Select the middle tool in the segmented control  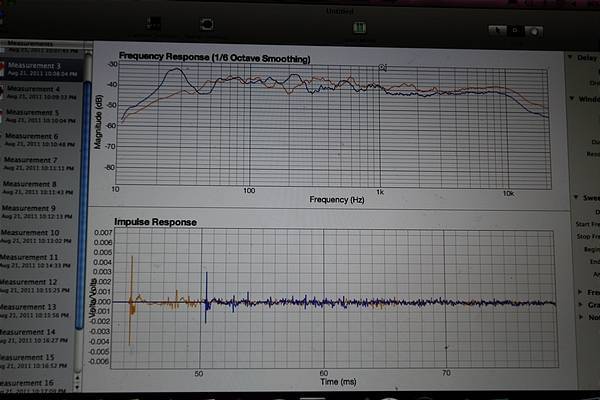515,31
